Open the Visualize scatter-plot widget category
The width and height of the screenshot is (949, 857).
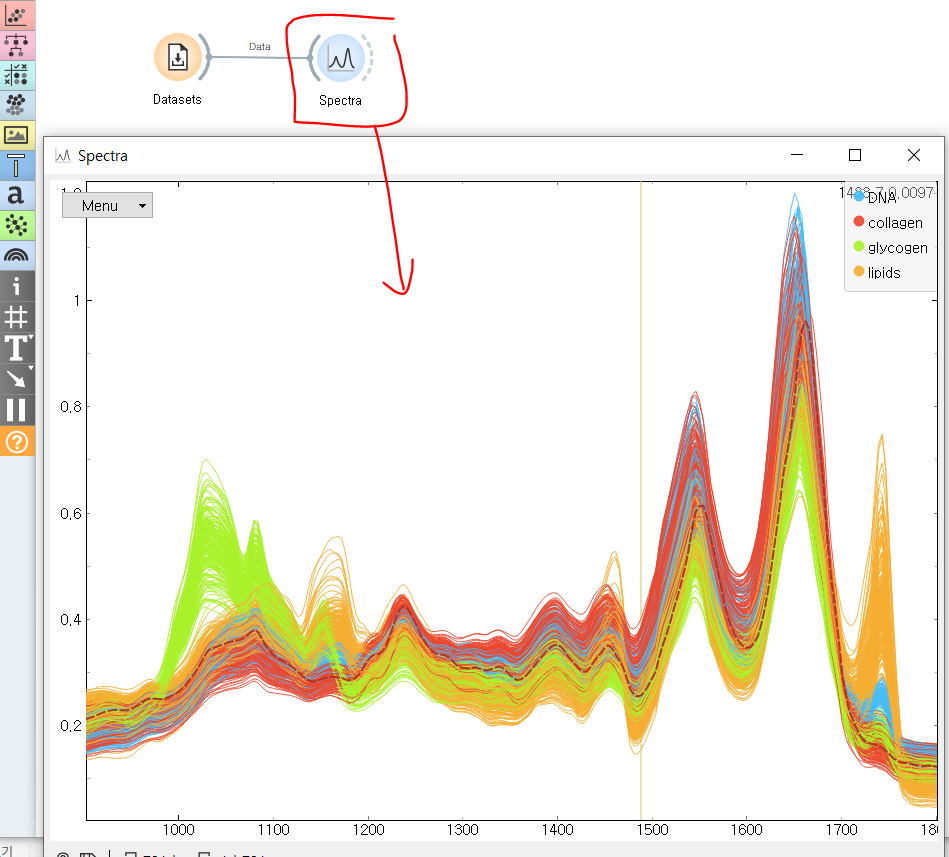click(x=16, y=15)
